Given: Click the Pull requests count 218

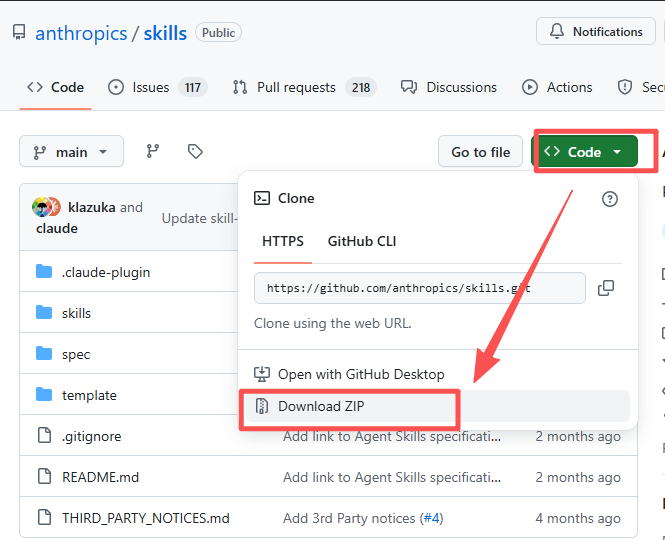Looking at the screenshot, I should 361,87.
